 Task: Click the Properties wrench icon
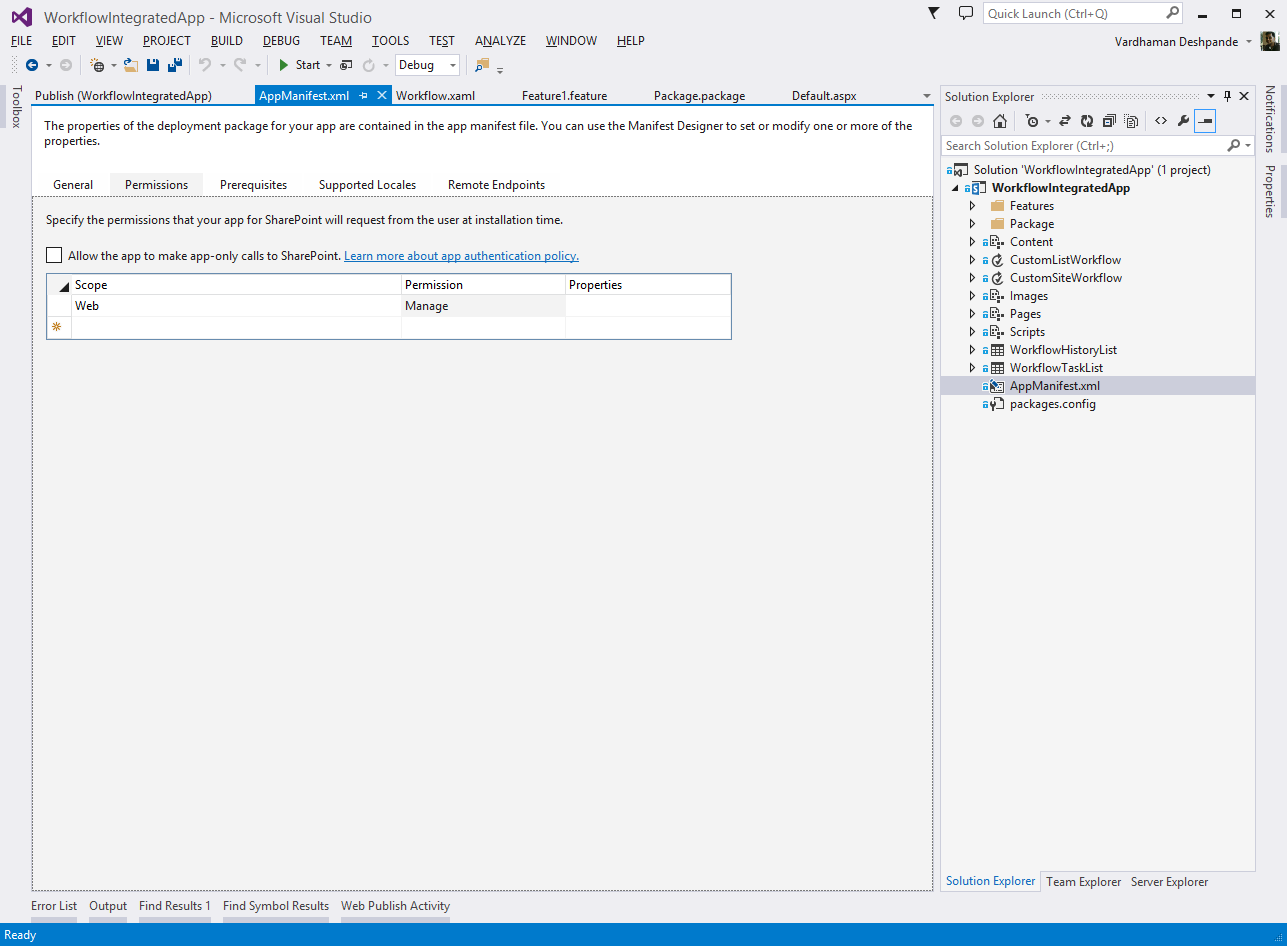1183,121
